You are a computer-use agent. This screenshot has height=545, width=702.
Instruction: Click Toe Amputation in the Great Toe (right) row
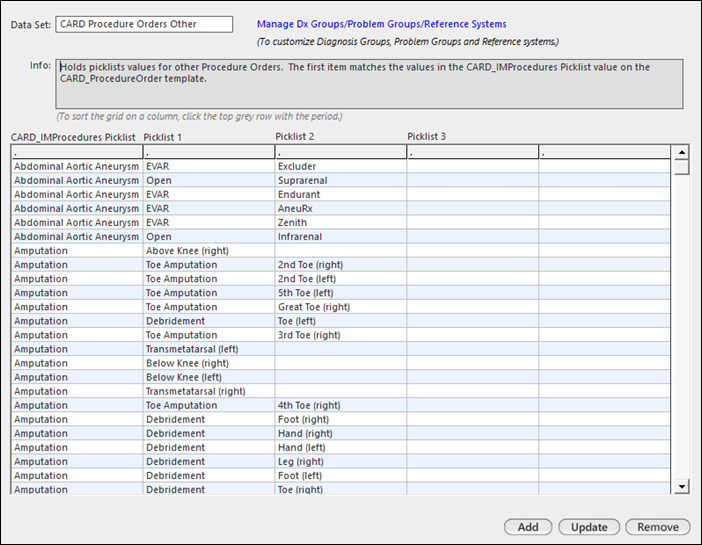209,307
